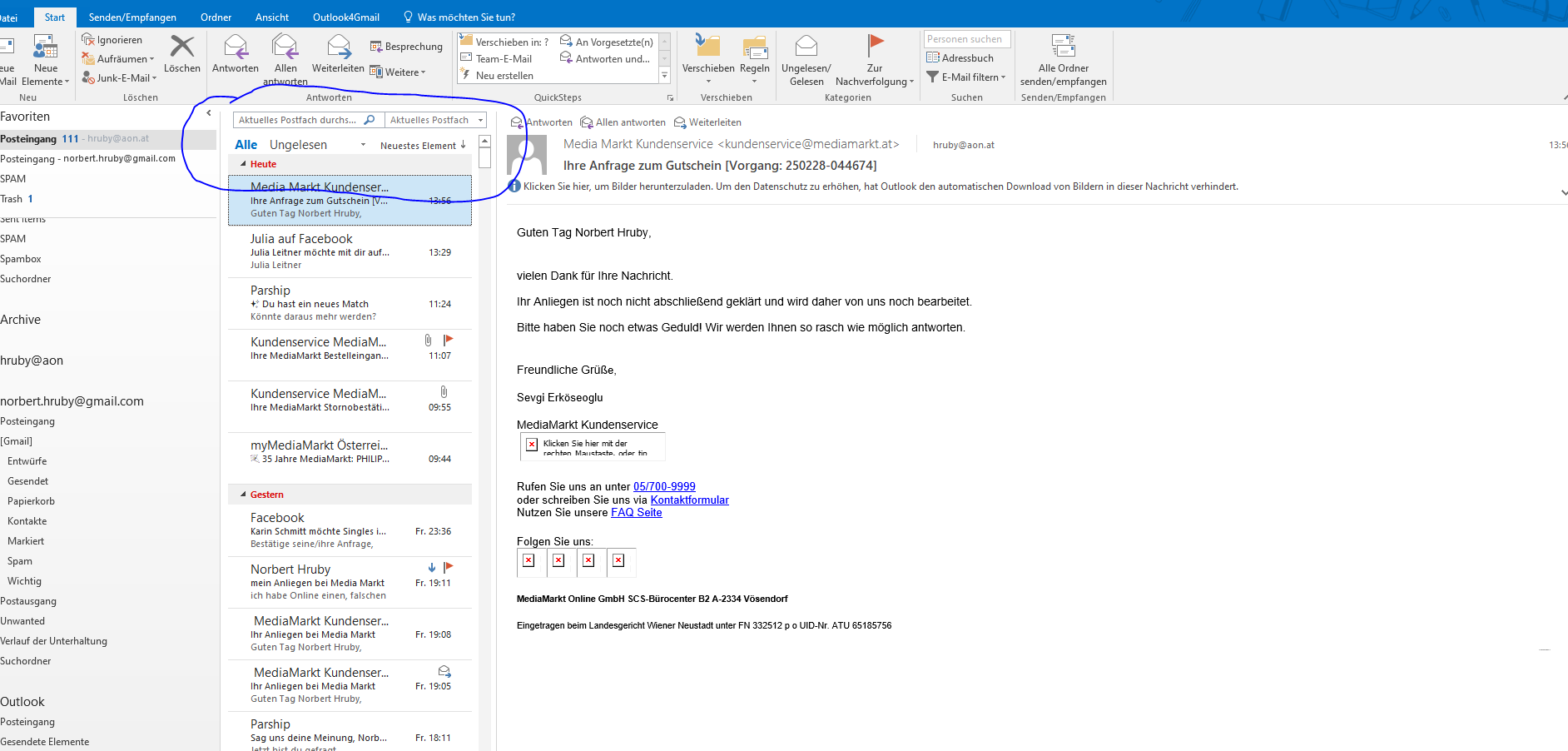Expand the QuickSteps gallery arrow
The width and height of the screenshot is (1568, 751).
(664, 76)
